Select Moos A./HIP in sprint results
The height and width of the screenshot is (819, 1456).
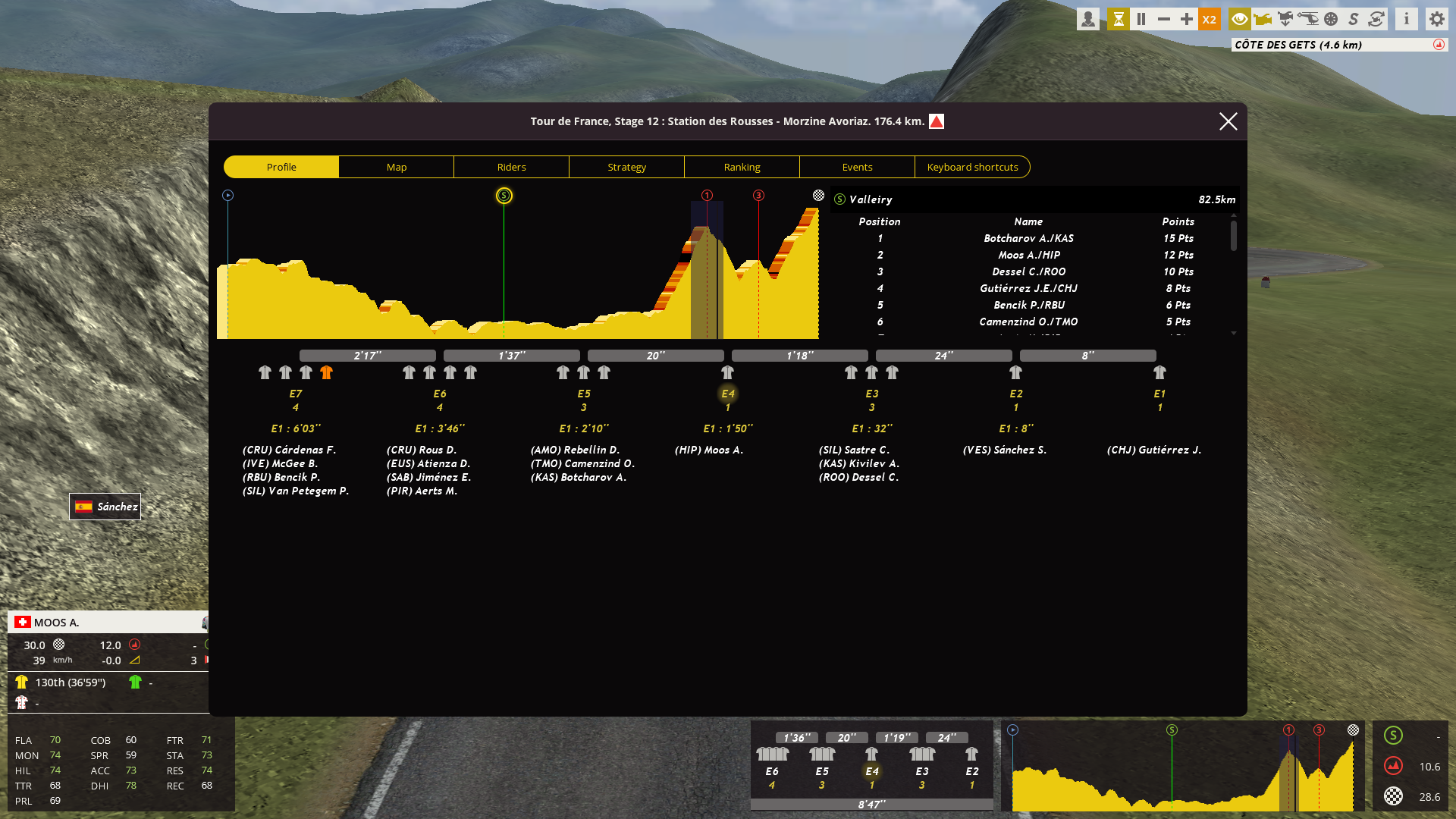(1028, 255)
